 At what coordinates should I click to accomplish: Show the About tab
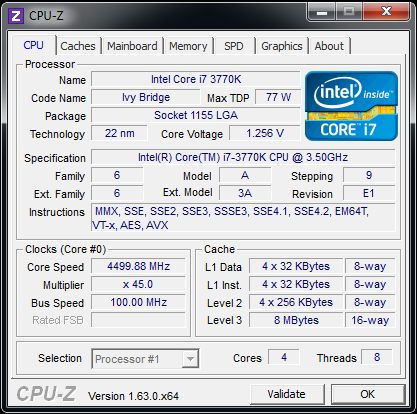(329, 46)
